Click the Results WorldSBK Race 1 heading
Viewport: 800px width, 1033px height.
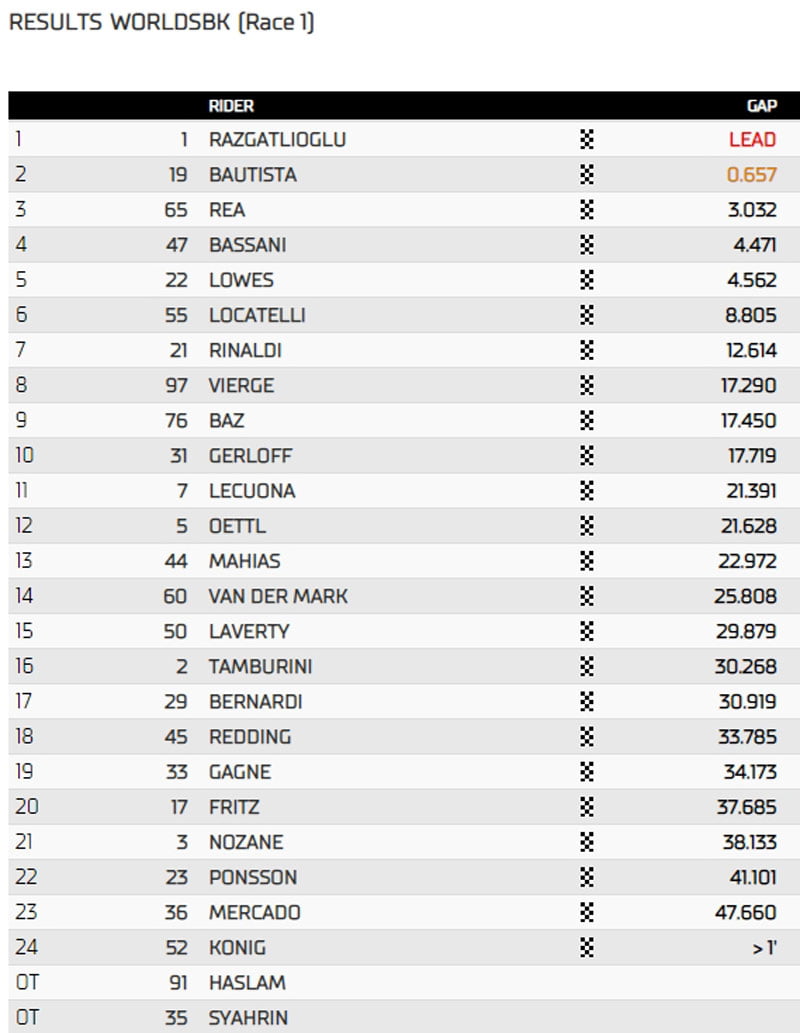coord(162,23)
